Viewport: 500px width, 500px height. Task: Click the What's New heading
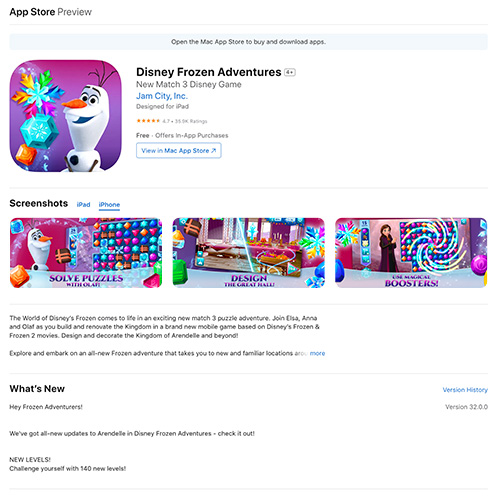pyautogui.click(x=37, y=389)
